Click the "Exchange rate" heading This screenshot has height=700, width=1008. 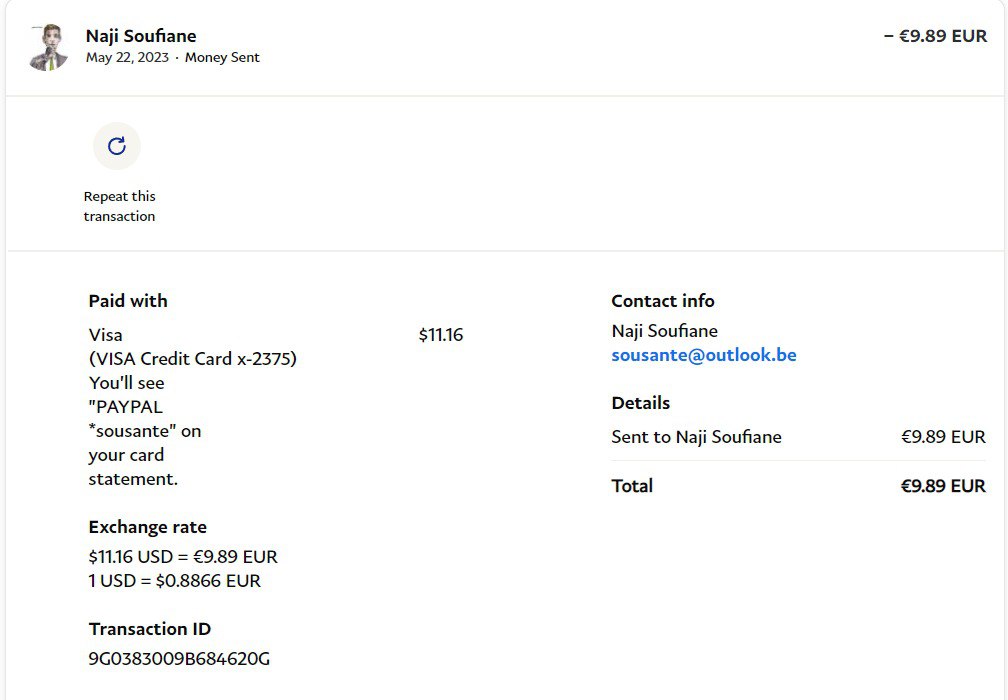click(x=147, y=527)
